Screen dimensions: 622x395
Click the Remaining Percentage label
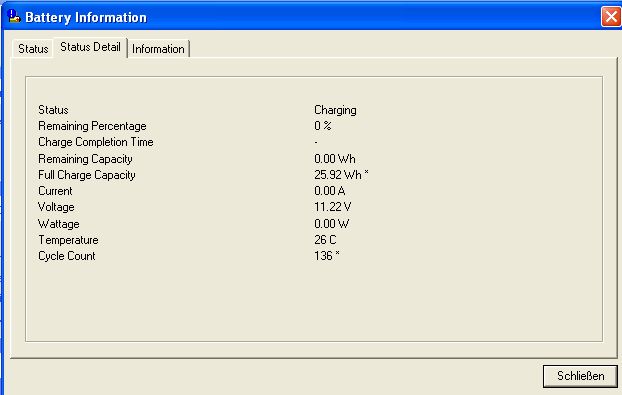tap(92, 126)
